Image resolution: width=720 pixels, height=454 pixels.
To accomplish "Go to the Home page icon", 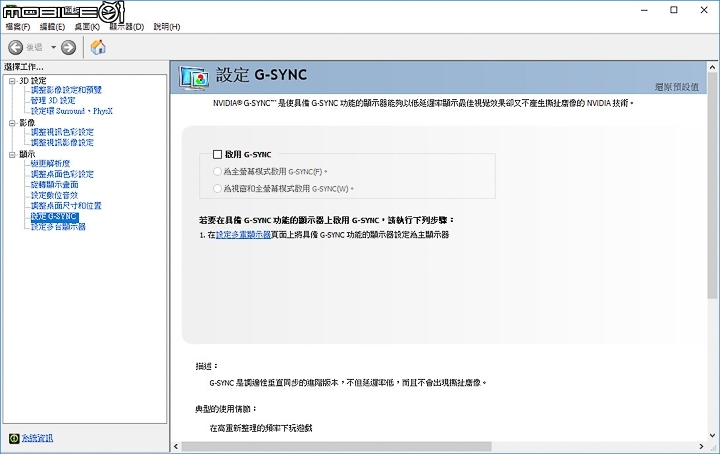I will [98, 47].
